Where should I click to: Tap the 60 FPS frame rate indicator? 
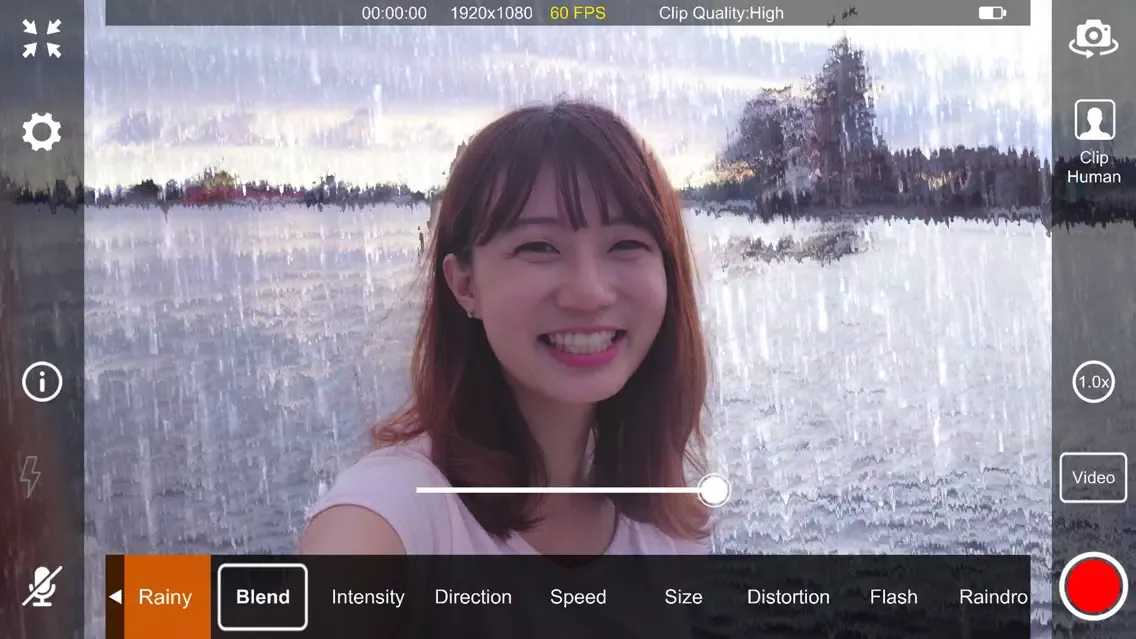pyautogui.click(x=577, y=13)
